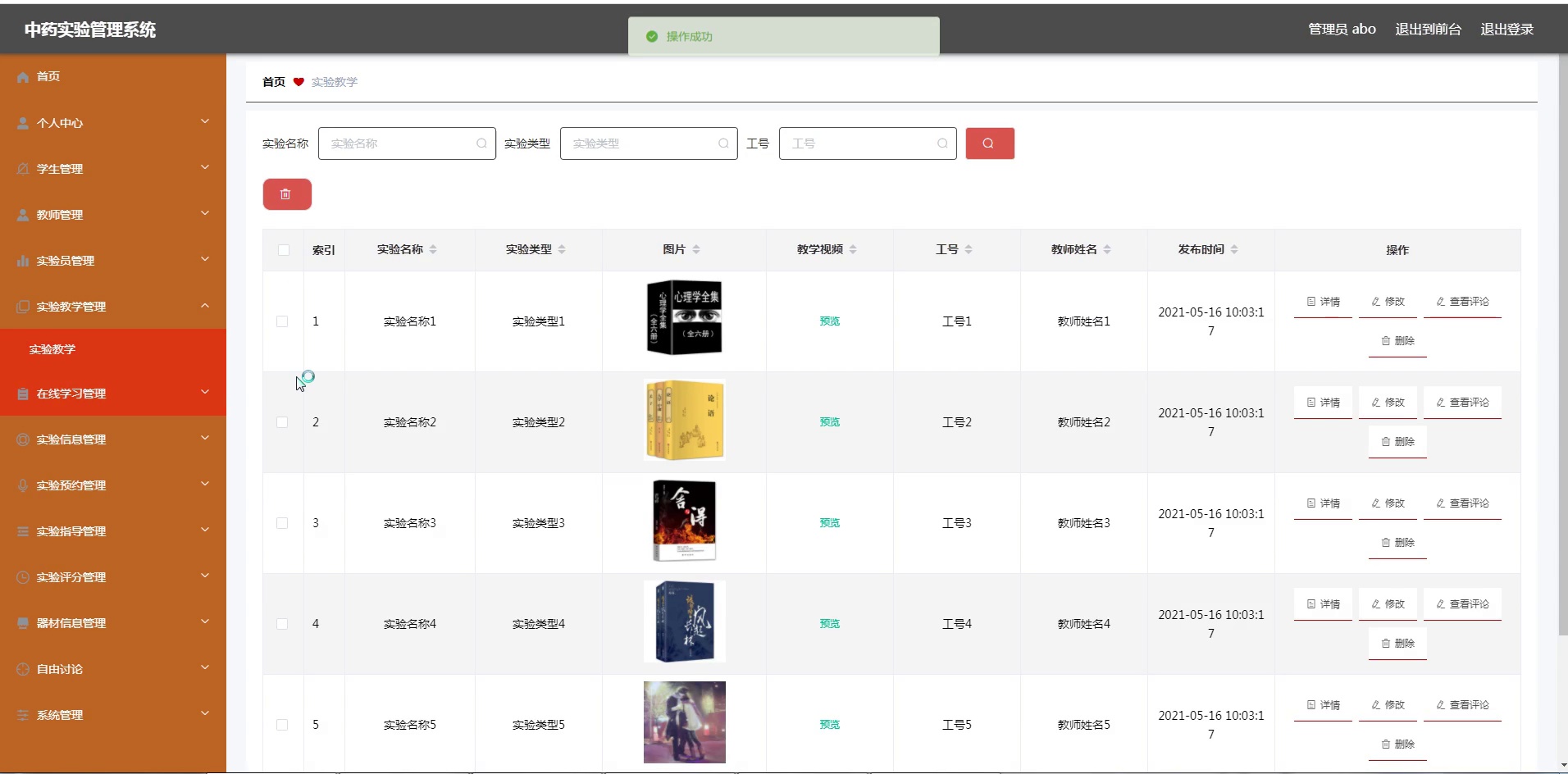Click 退出到前台 in the top bar
The width and height of the screenshot is (1568, 774).
[x=1428, y=30]
